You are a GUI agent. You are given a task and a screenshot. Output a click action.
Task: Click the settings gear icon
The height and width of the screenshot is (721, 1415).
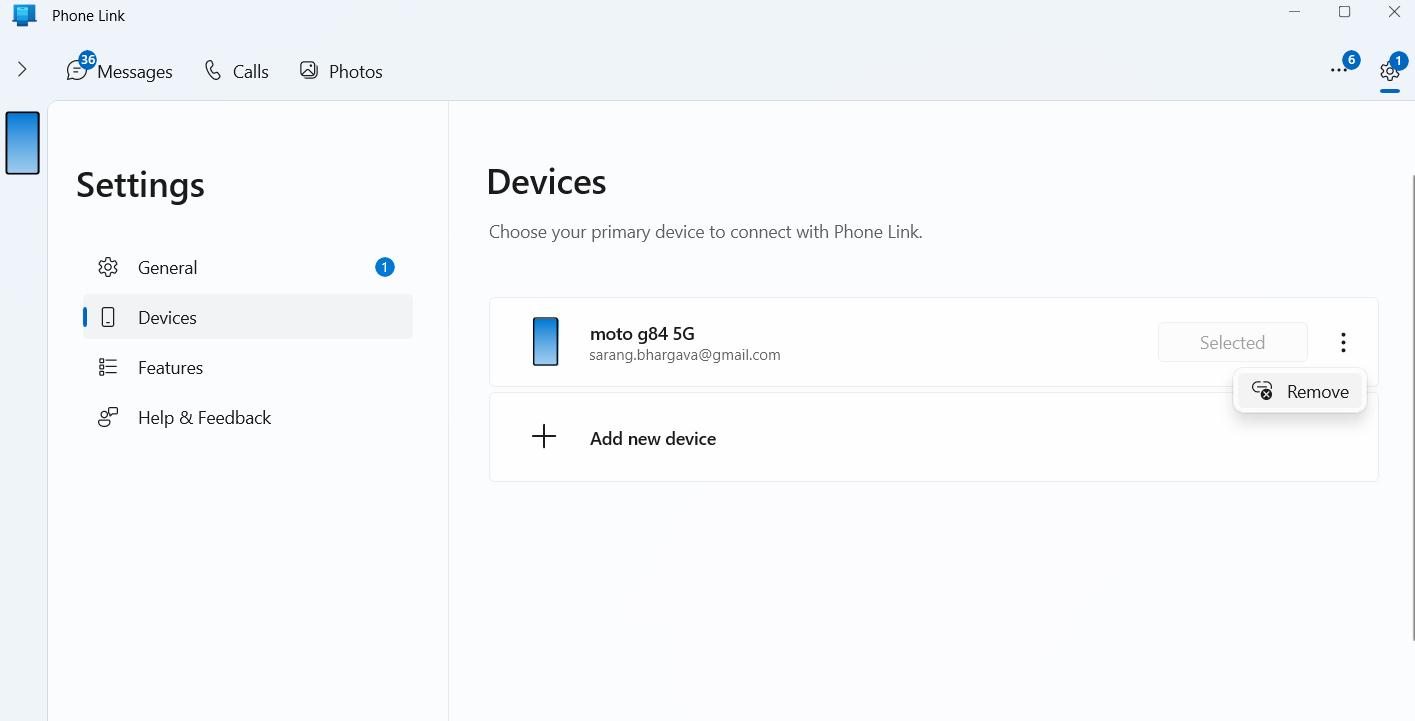[x=1389, y=71]
